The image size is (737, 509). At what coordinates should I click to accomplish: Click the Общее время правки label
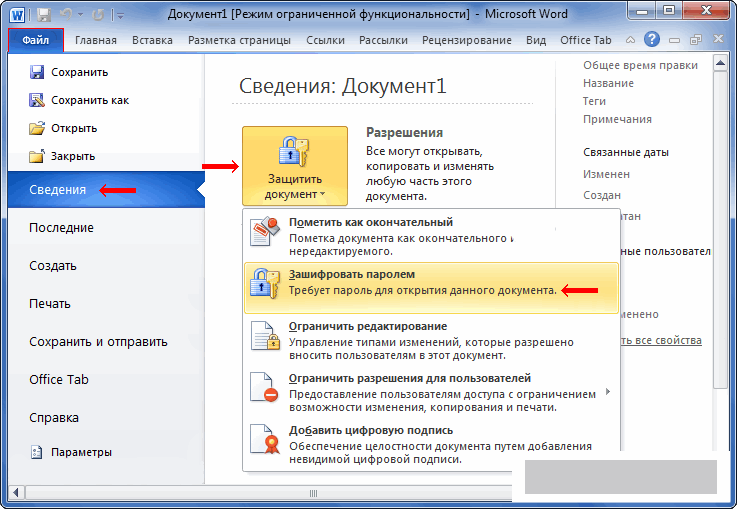coord(640,65)
